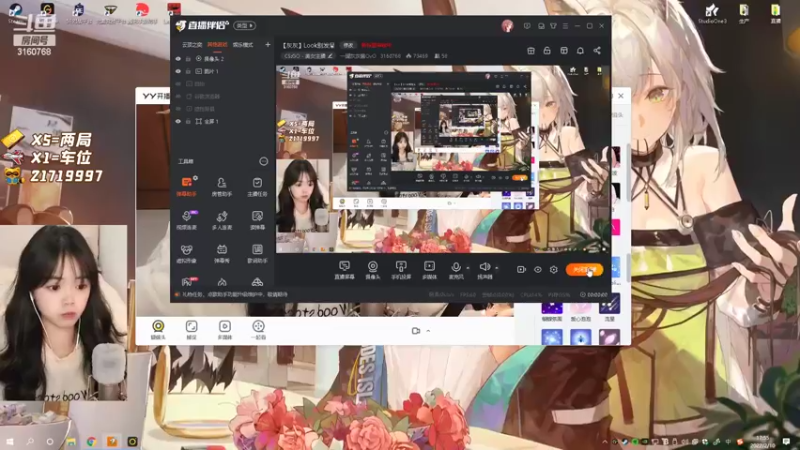The image size is (800, 450).
Task: Select the 图片 1 layer row
Action: 221,71
